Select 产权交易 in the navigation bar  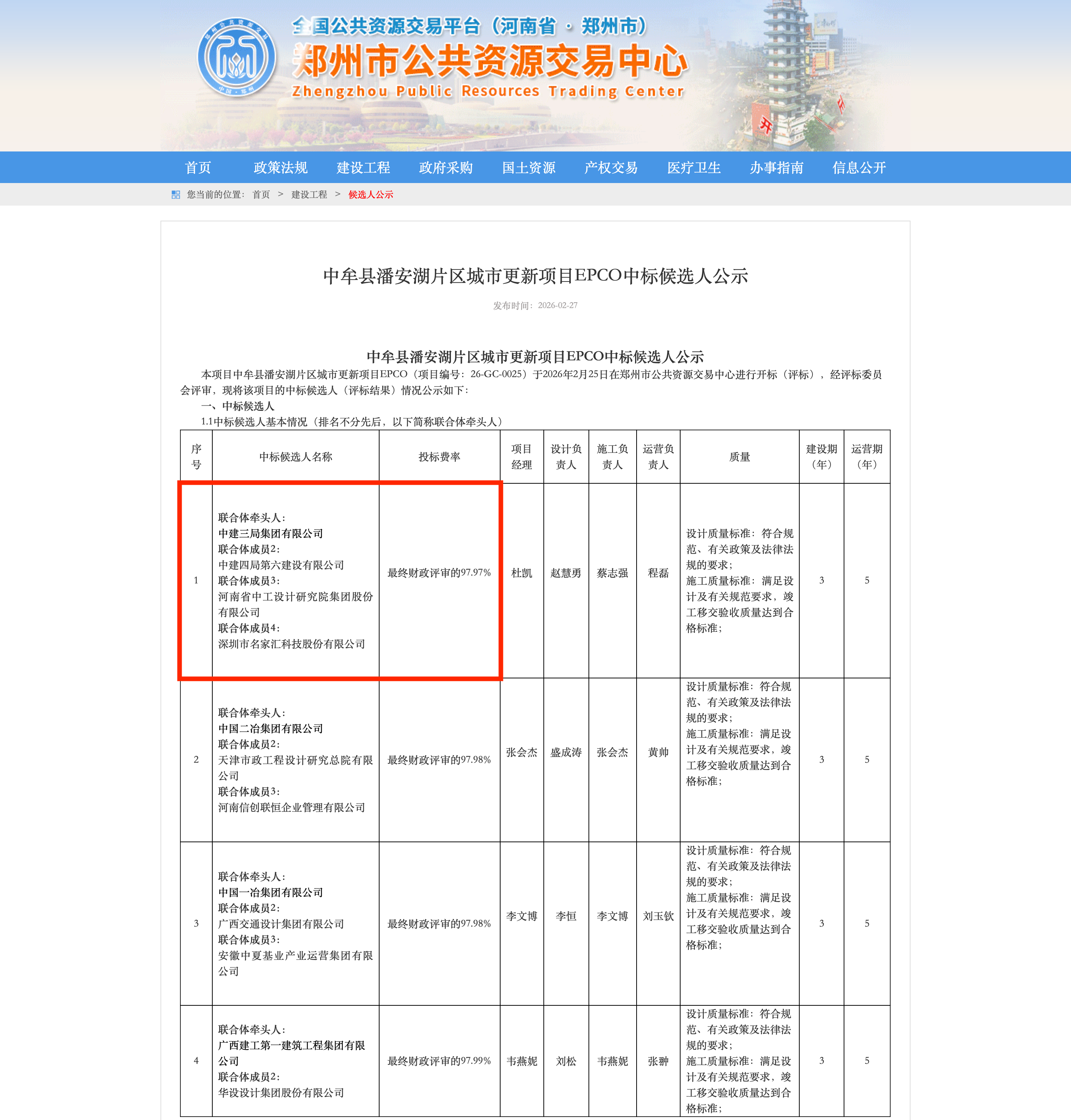click(x=611, y=167)
